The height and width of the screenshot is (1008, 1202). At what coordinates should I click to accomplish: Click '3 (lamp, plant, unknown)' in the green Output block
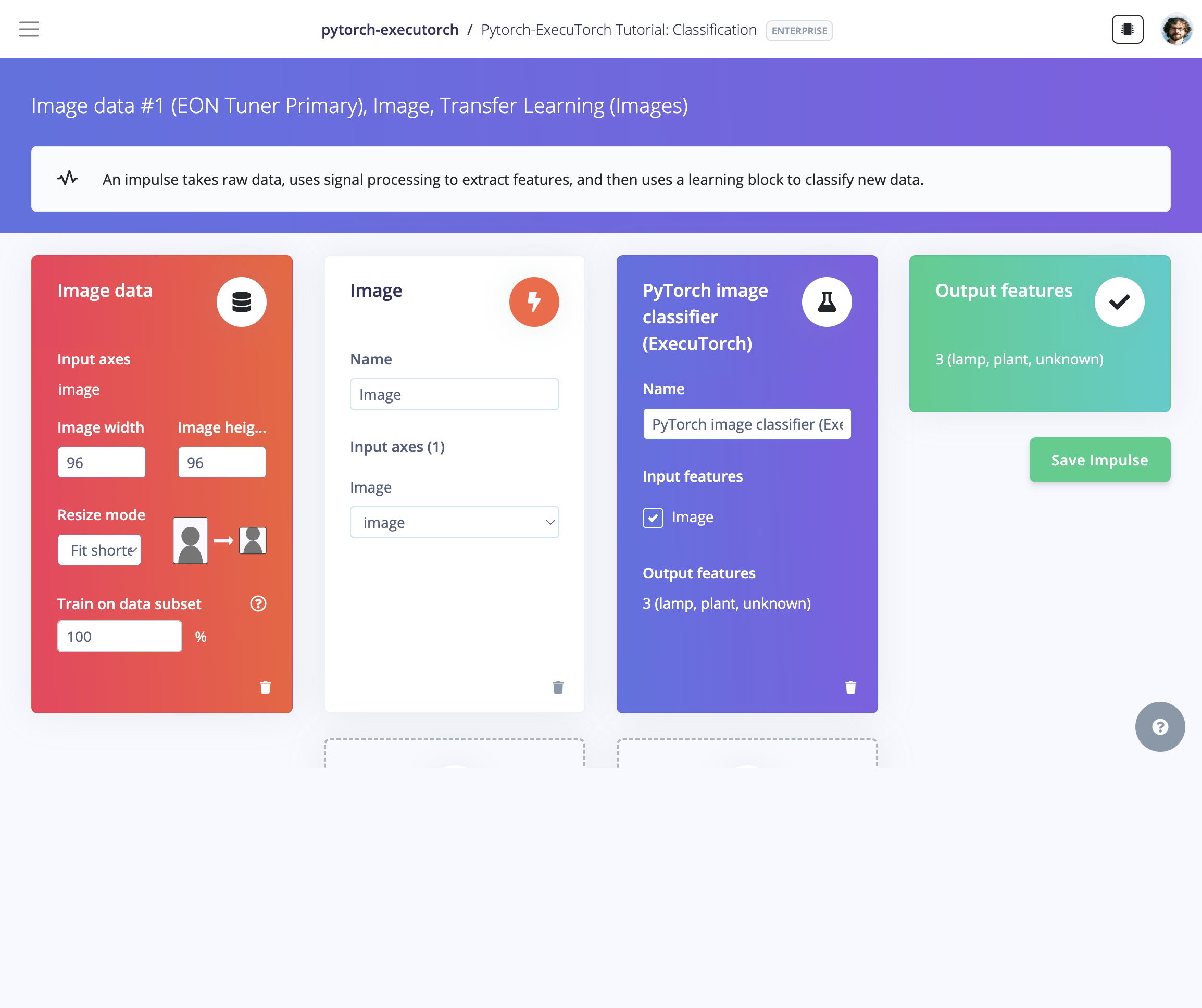1019,359
